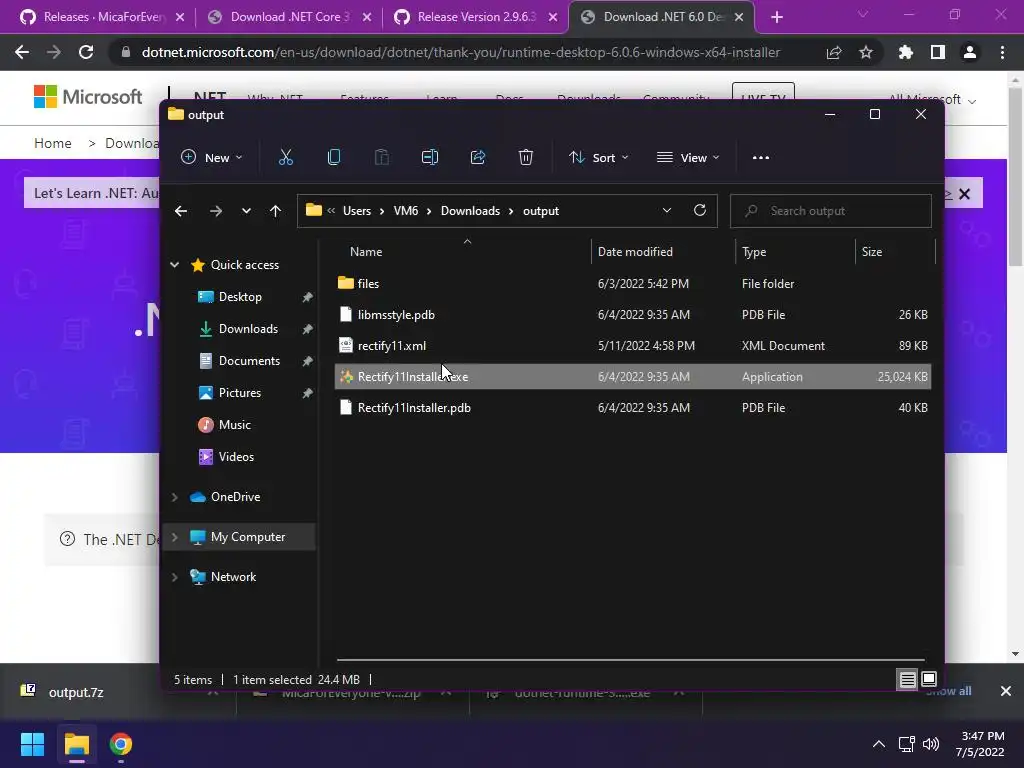Select rectify11.xml file
1024x768 pixels.
coord(633,345)
